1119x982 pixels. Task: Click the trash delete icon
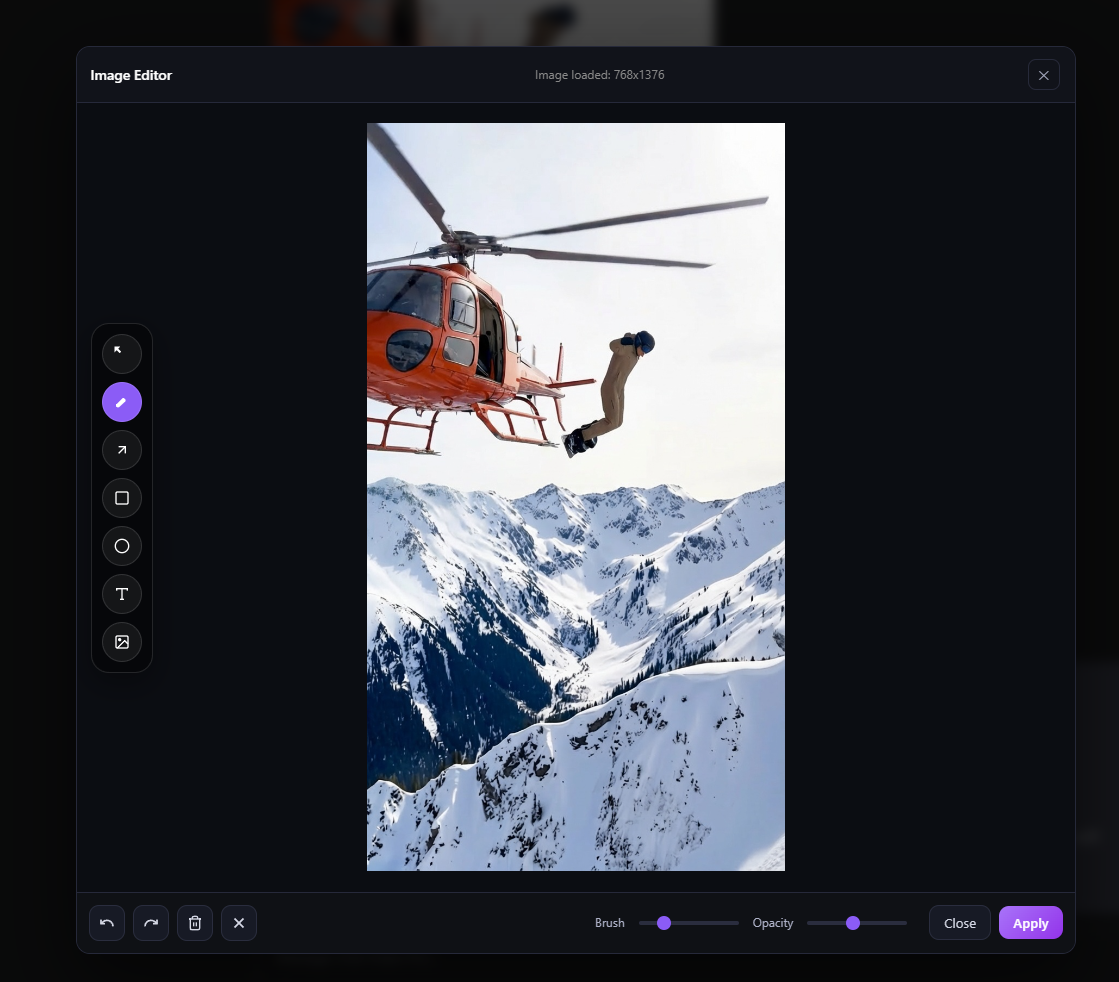pos(195,923)
